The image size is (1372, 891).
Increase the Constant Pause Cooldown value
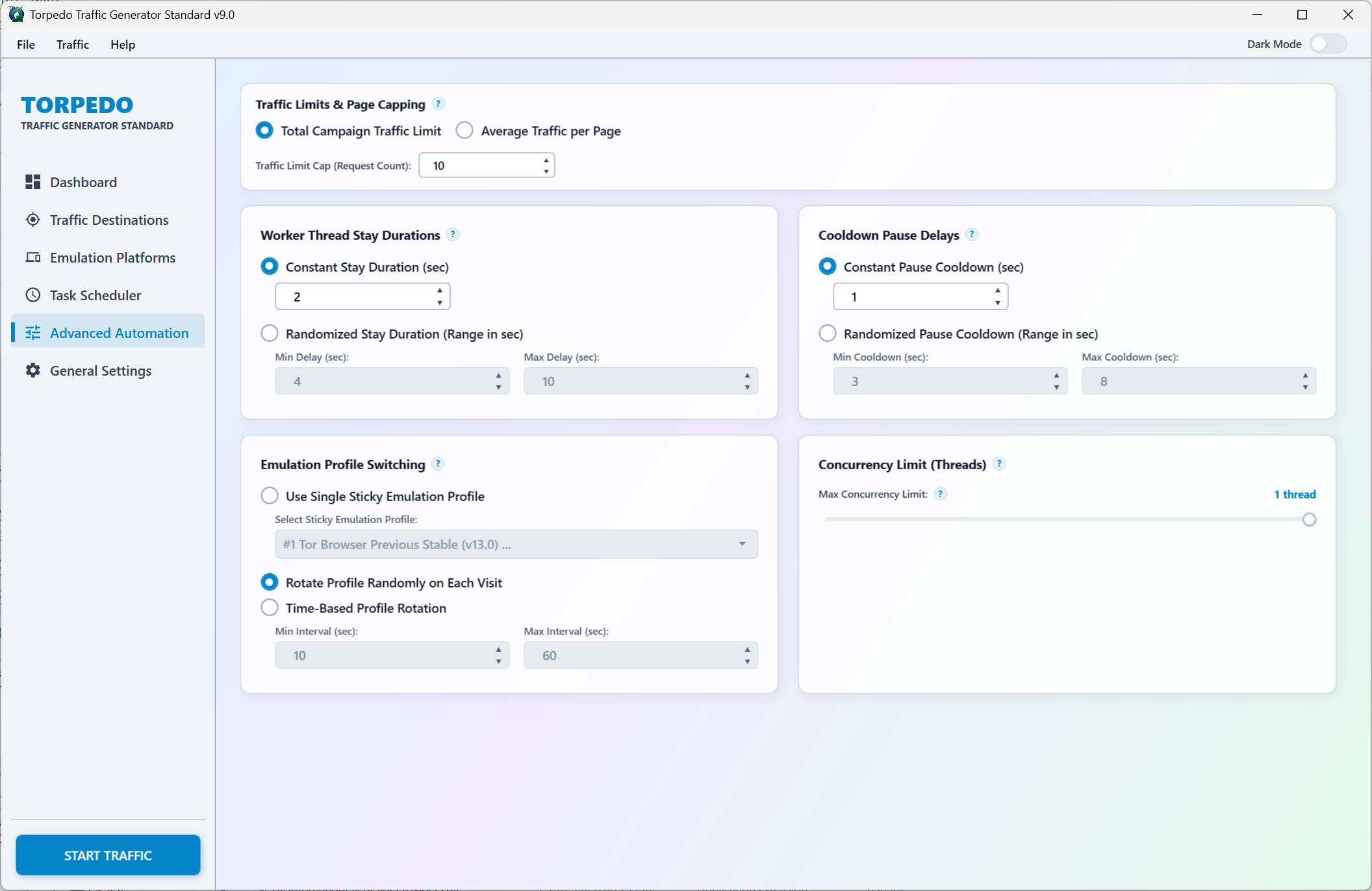pyautogui.click(x=998, y=291)
